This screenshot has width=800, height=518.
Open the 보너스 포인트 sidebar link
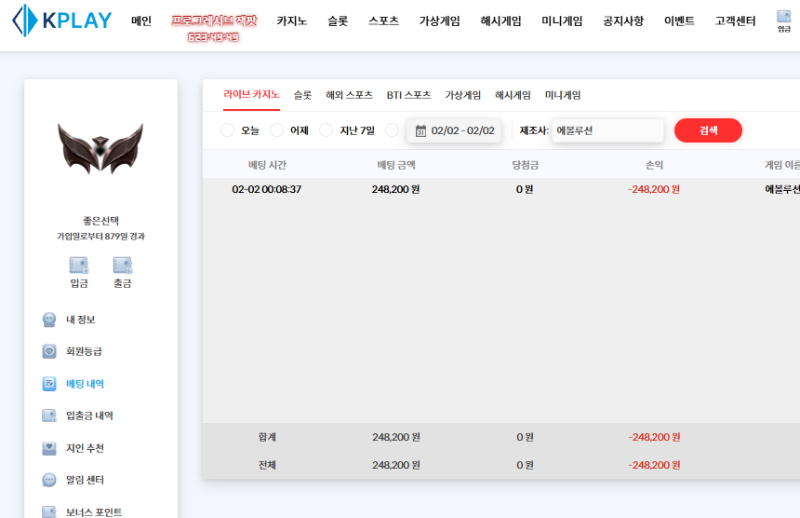[x=94, y=512]
